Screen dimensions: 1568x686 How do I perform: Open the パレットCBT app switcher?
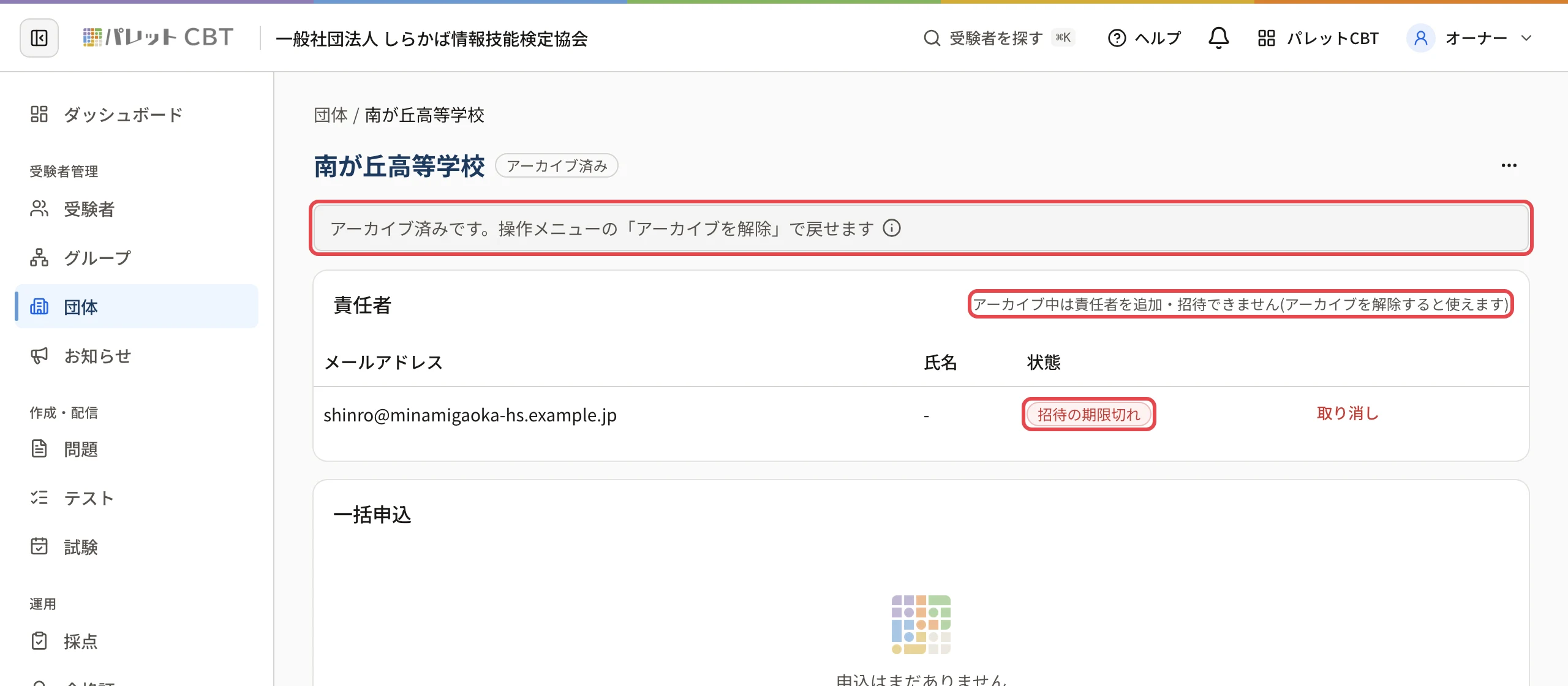(x=1318, y=38)
